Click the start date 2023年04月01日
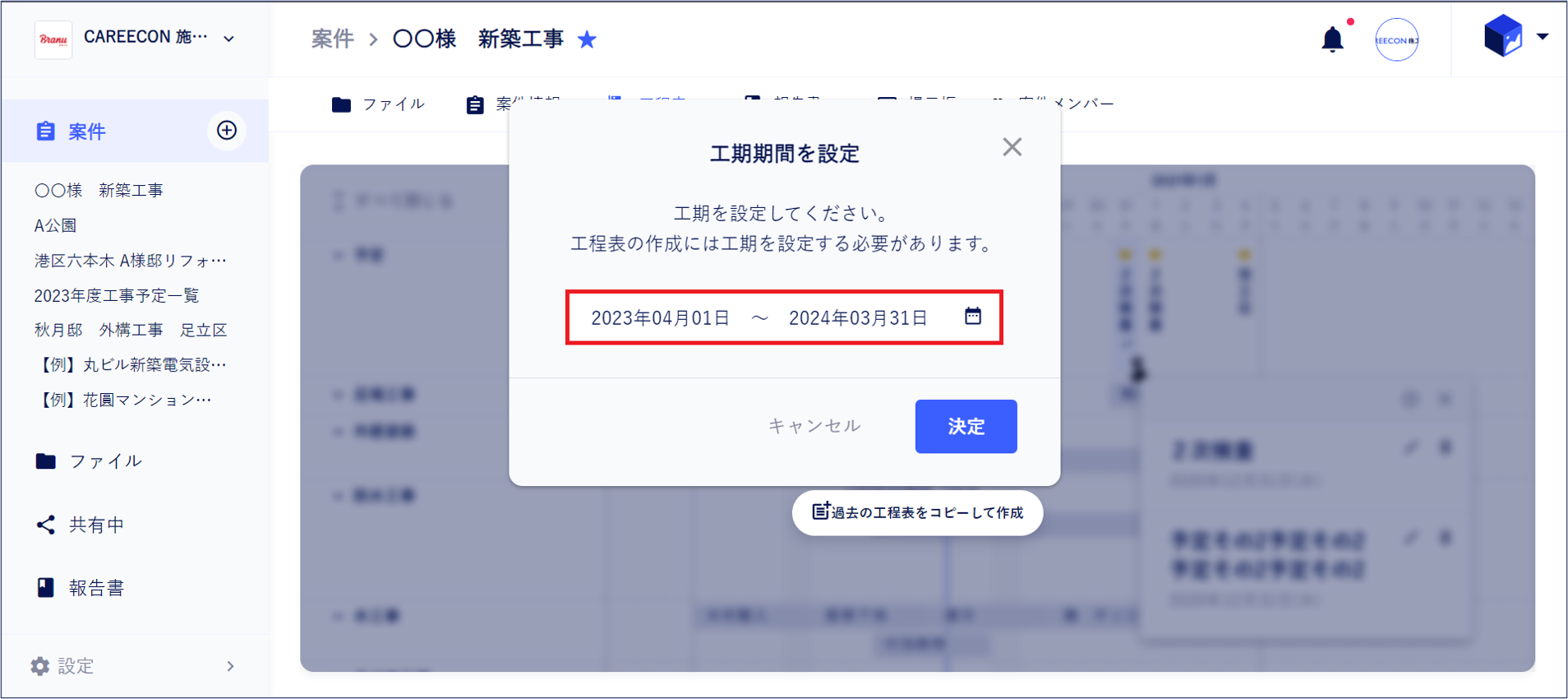The height and width of the screenshot is (699, 1568). click(x=661, y=317)
